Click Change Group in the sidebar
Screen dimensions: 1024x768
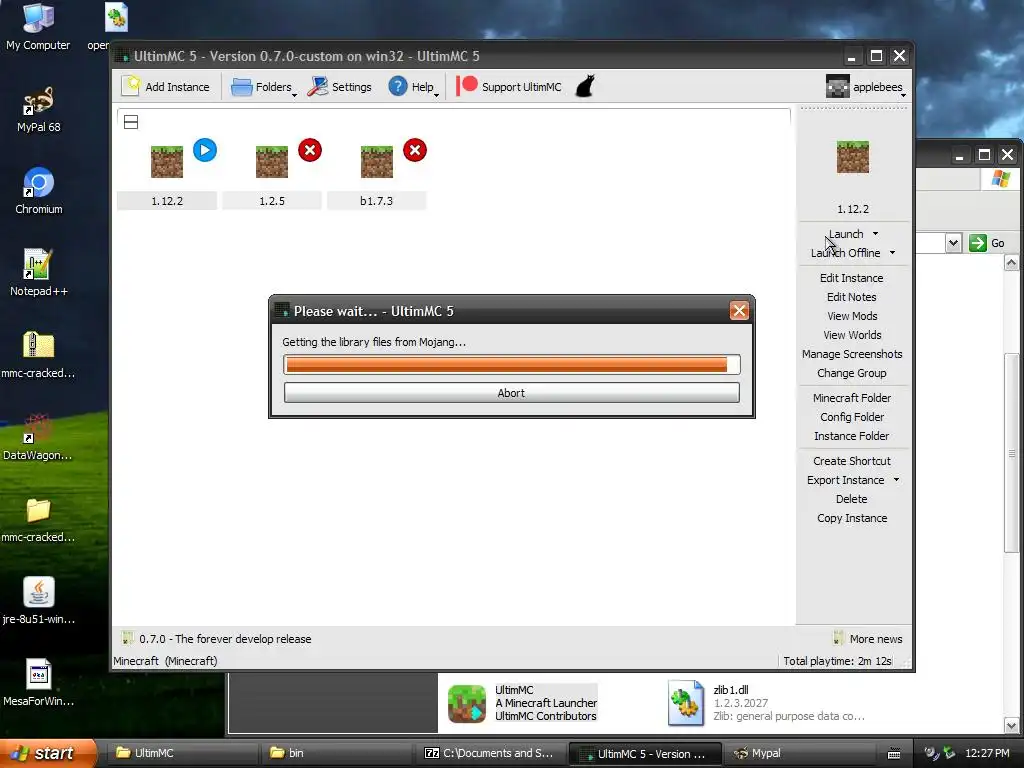pyautogui.click(x=852, y=373)
